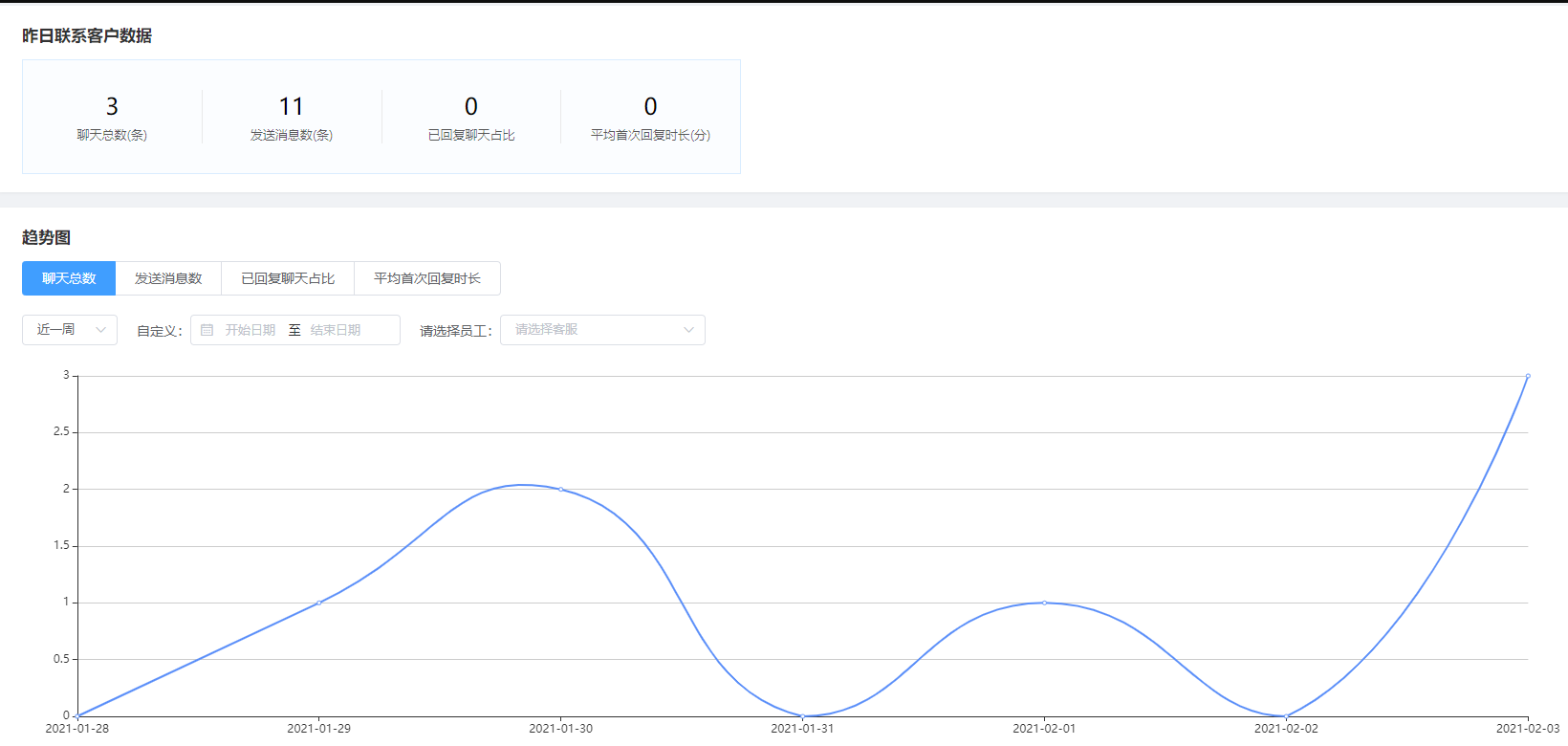Click the 昨日联系客户数据 heading
The width and height of the screenshot is (1568, 746).
click(87, 35)
